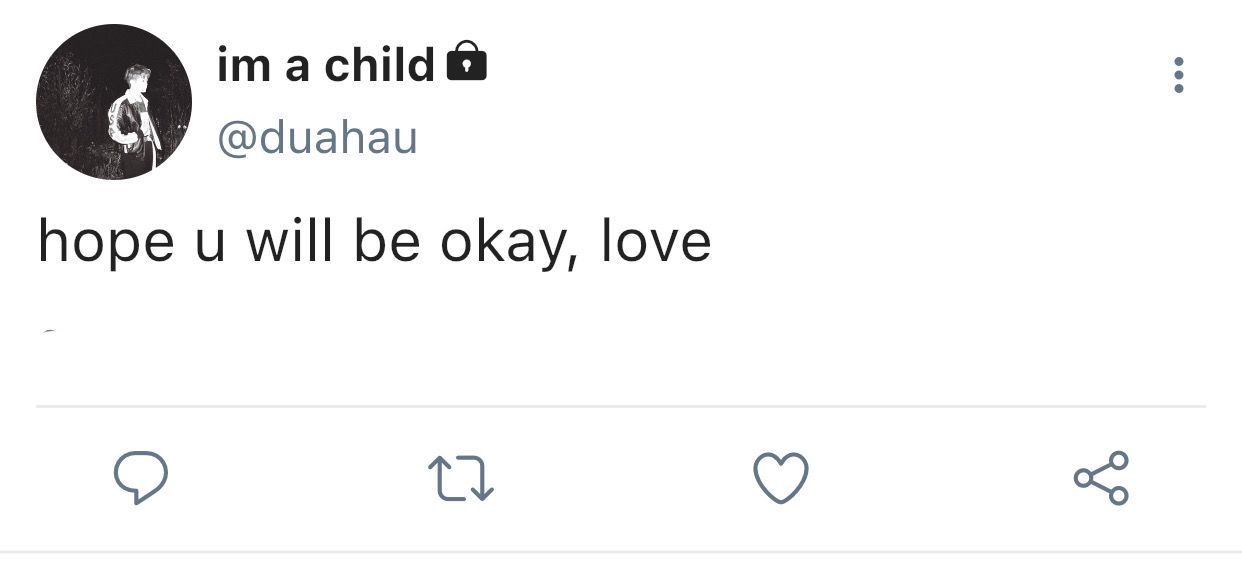The image size is (1242, 570).
Task: View the circular black-and-white avatar image
Action: click(114, 102)
